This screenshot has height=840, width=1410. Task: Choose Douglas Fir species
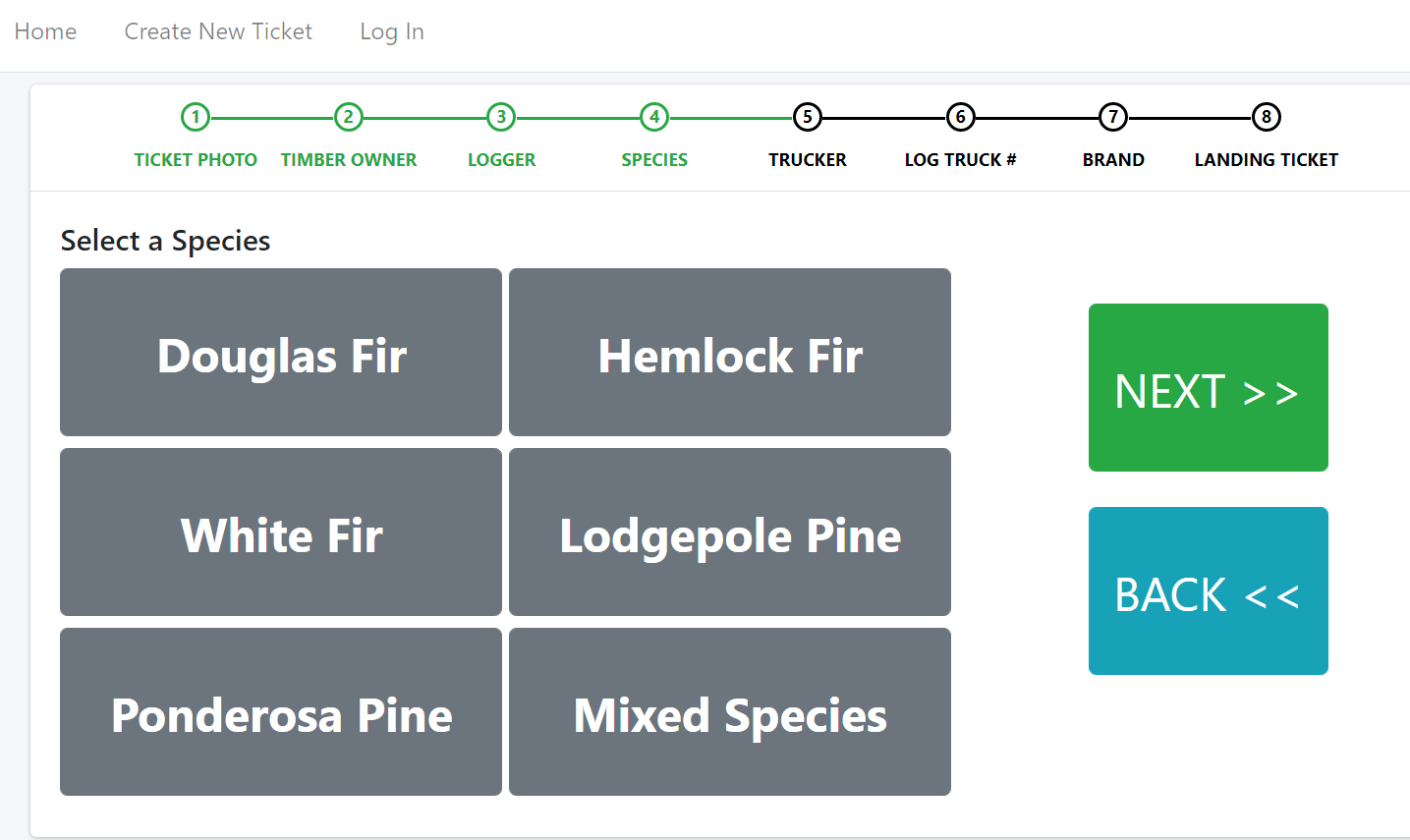point(281,353)
